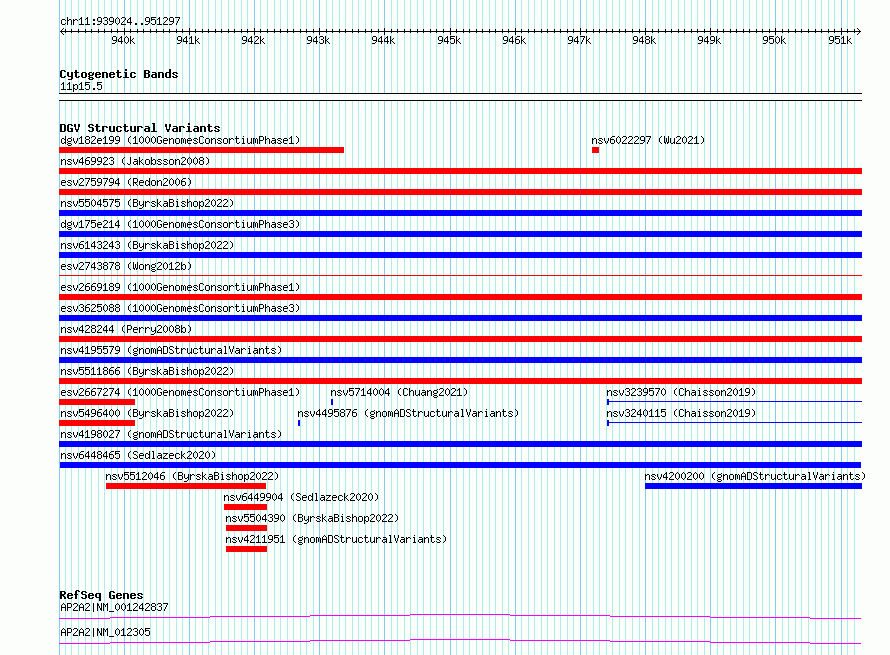Screen dimensions: 890x655
Task: Click nsv4200200 (gnomADStructuralVariants) label
Action: 755,476
